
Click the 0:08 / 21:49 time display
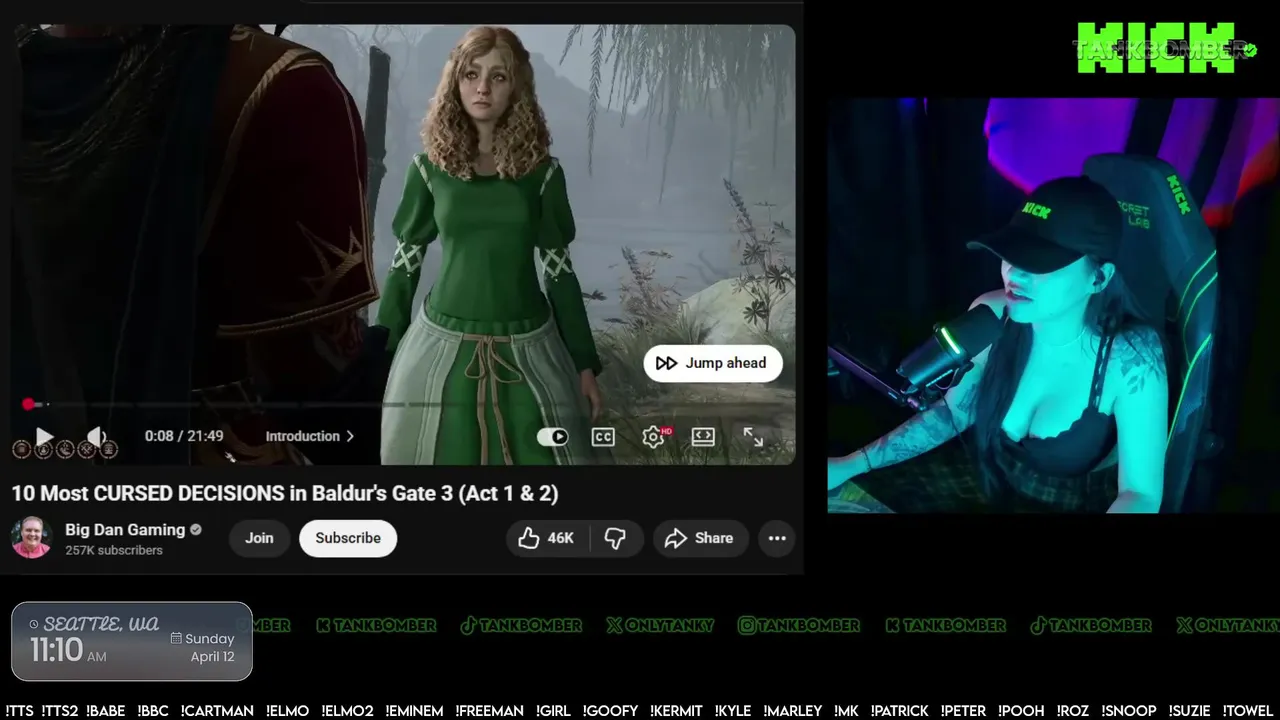point(184,436)
